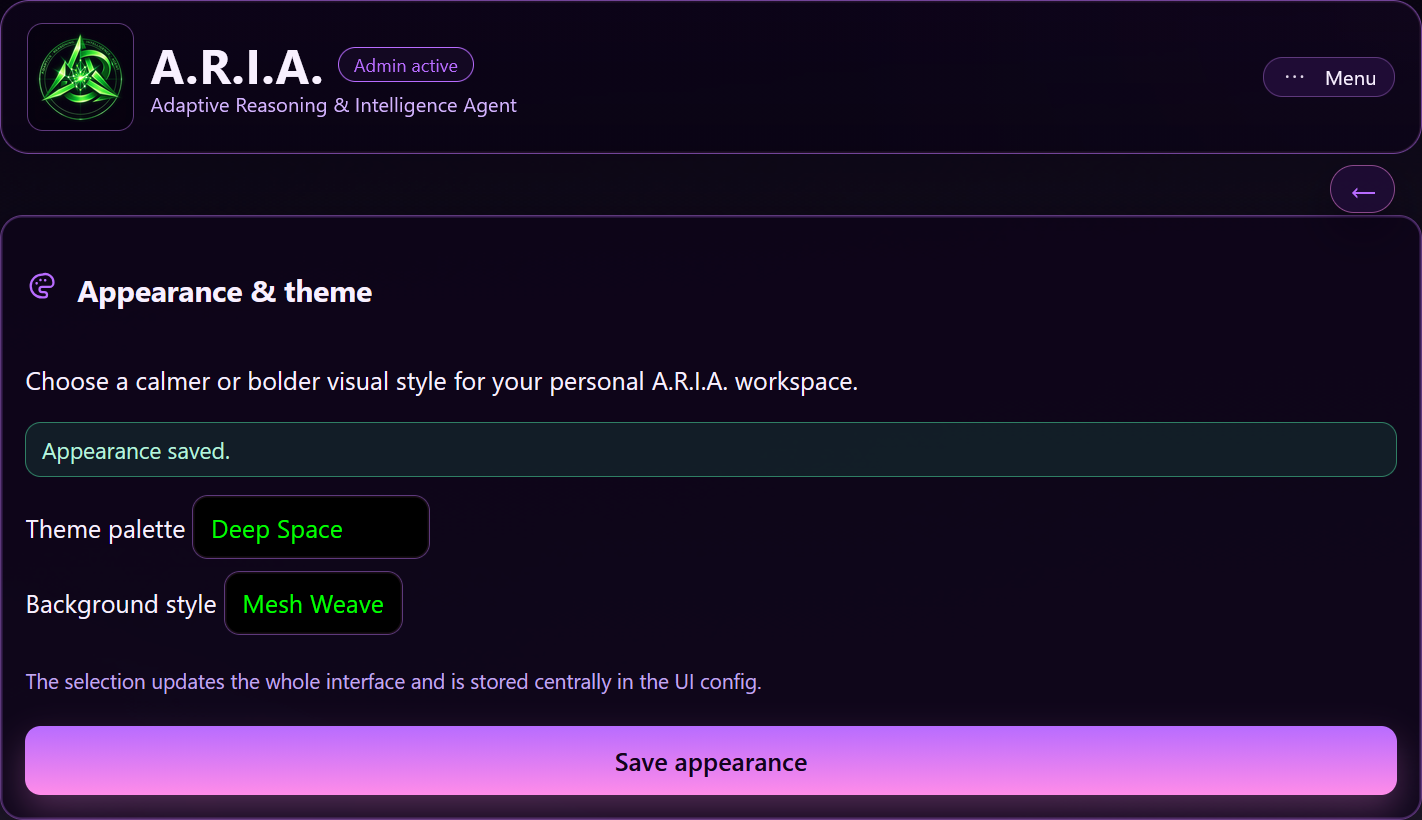
Task: Click the Mesh Weave selected value
Action: [x=313, y=605]
